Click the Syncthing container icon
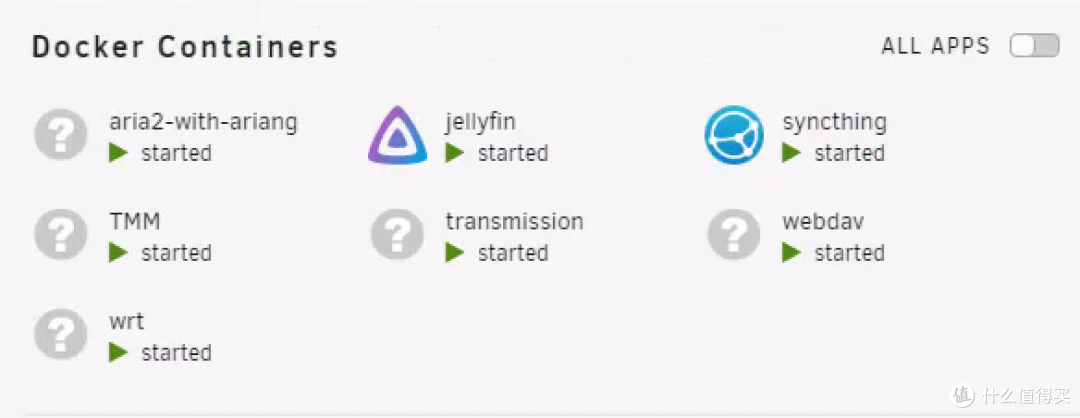 point(734,135)
